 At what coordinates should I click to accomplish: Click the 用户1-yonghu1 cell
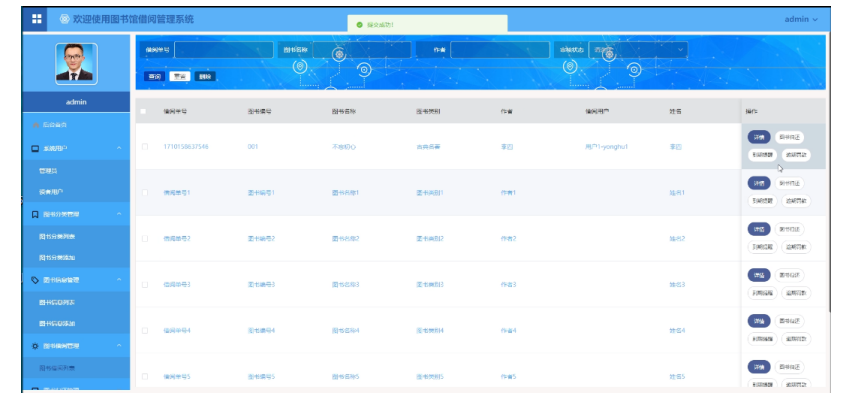coord(606,146)
